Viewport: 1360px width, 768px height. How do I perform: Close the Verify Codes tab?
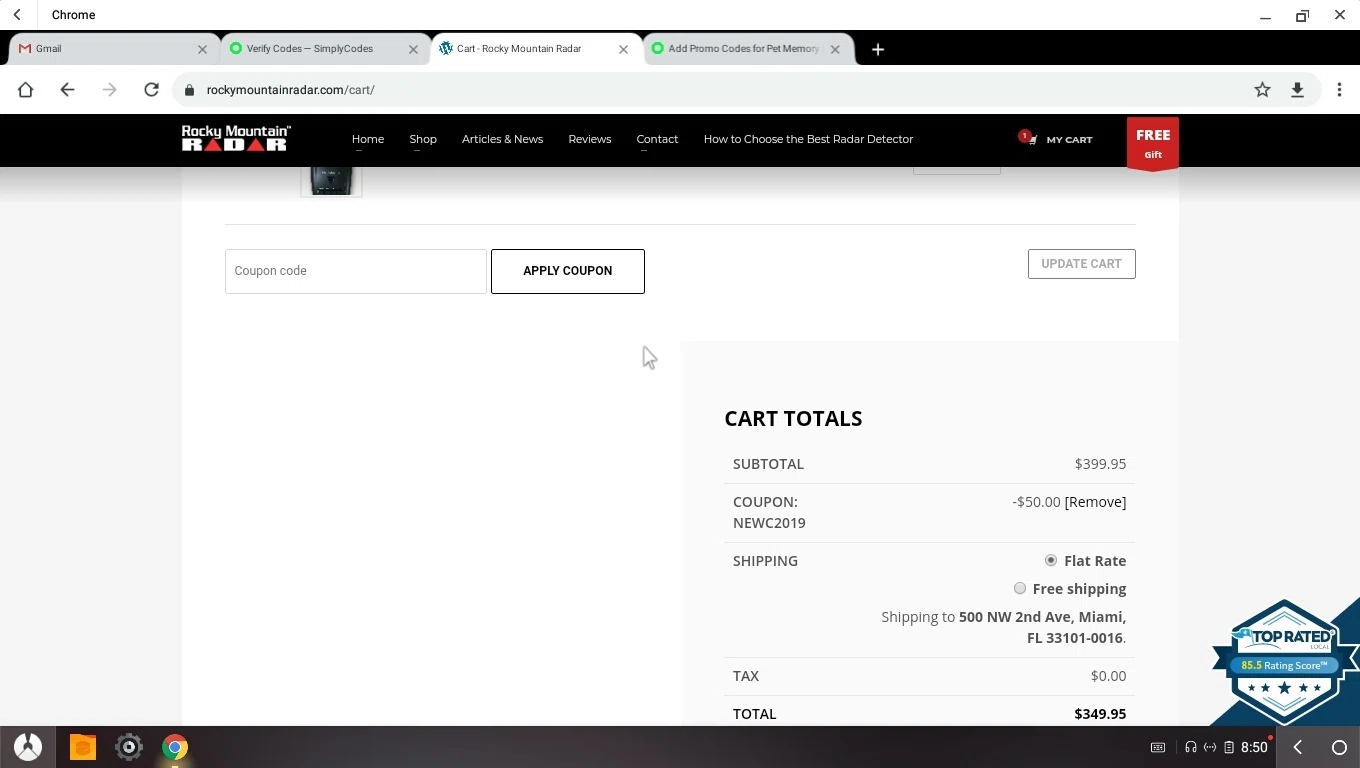pos(413,49)
